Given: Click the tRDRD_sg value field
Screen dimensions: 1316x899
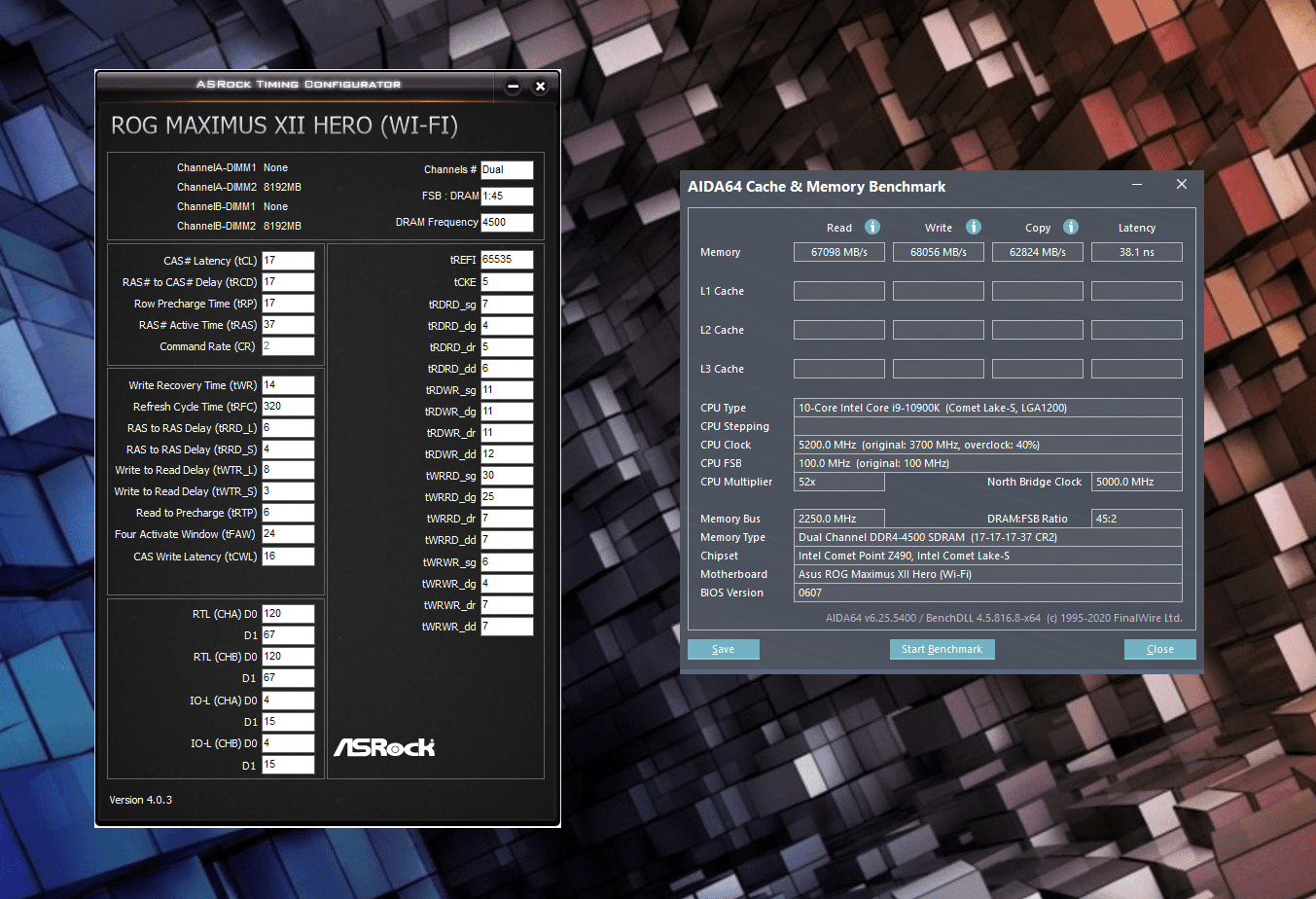Looking at the screenshot, I should point(507,305).
